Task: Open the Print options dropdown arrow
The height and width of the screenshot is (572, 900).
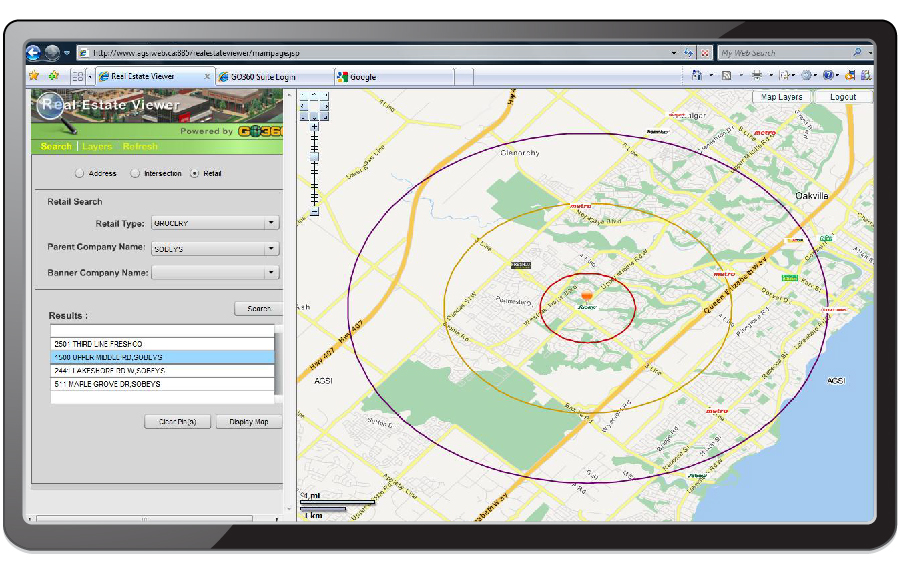Action: pyautogui.click(x=771, y=75)
